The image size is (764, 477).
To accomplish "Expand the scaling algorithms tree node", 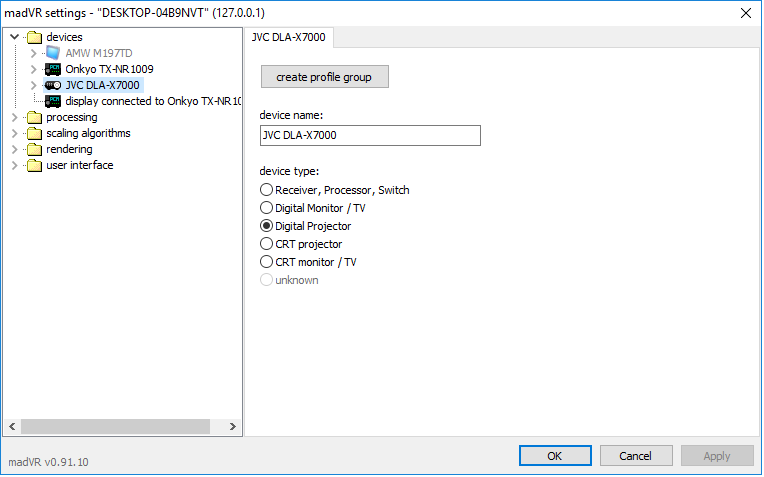I will [x=15, y=134].
